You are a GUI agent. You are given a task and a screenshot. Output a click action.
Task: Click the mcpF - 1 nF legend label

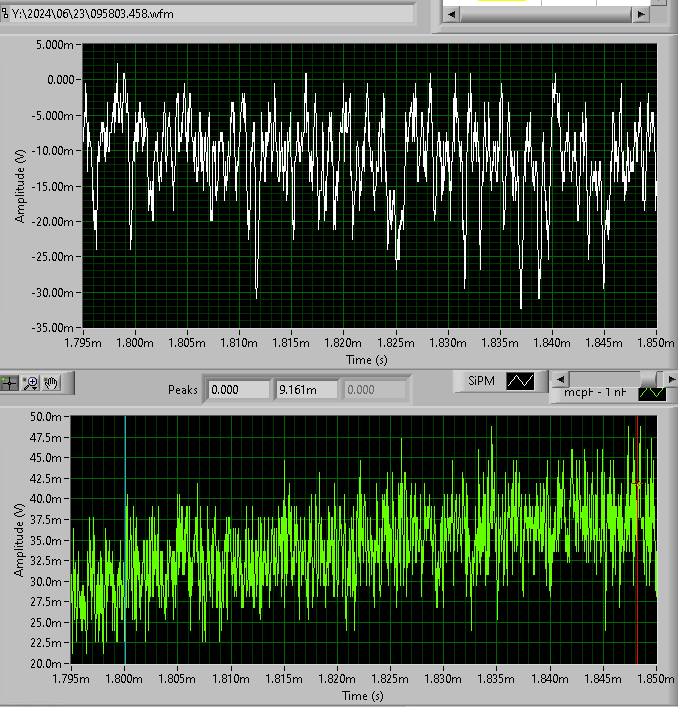[594, 393]
